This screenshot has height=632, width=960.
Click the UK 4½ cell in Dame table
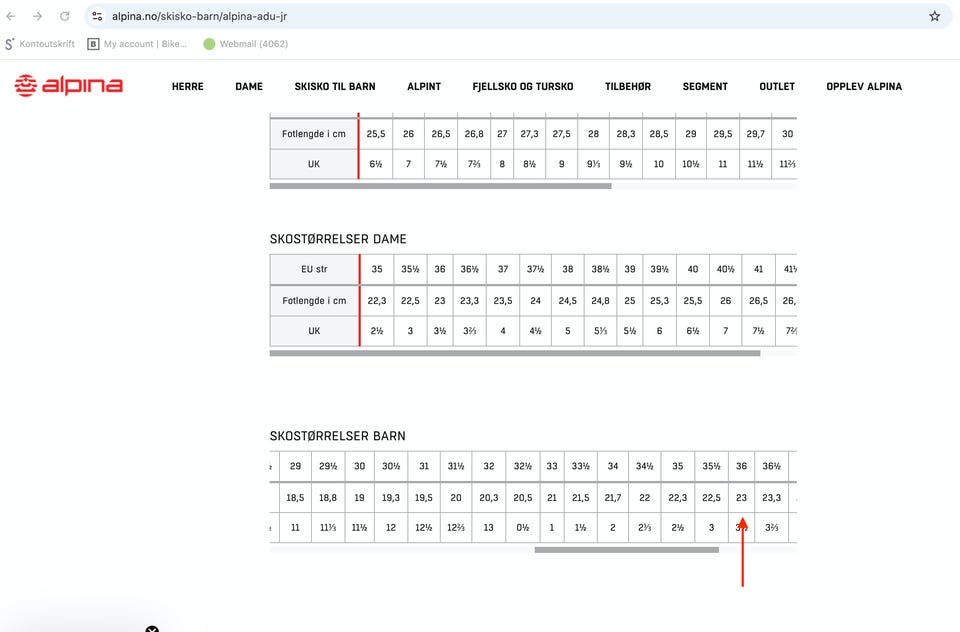click(x=535, y=331)
